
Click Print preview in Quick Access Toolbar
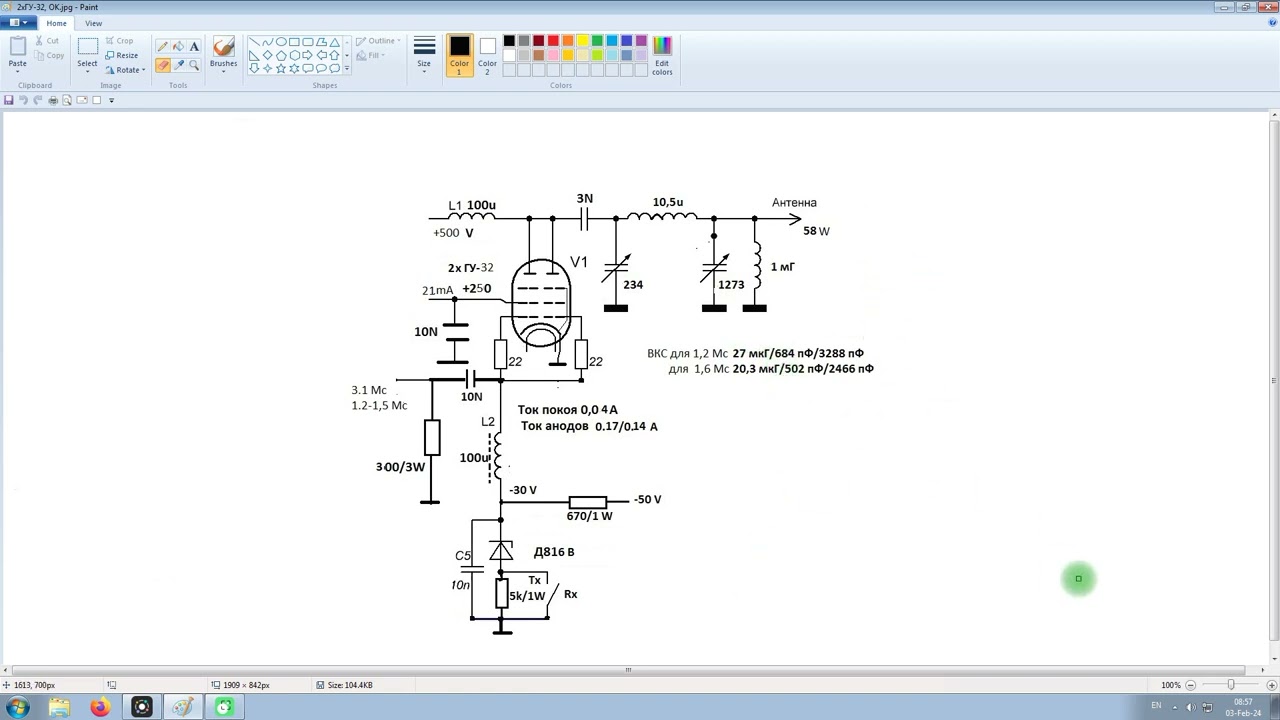pos(67,100)
